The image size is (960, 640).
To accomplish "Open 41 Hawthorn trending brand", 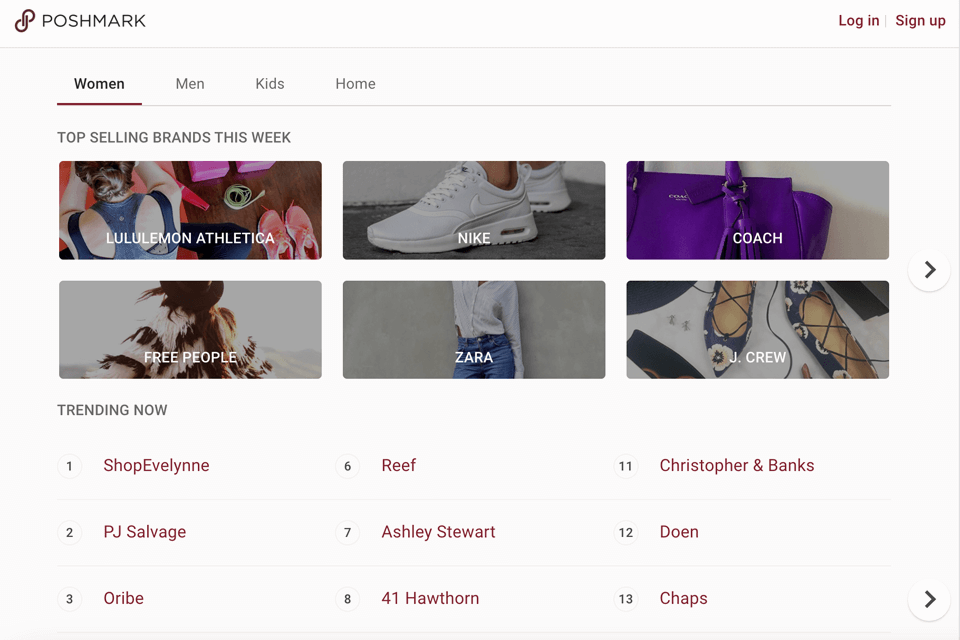I will coord(430,598).
